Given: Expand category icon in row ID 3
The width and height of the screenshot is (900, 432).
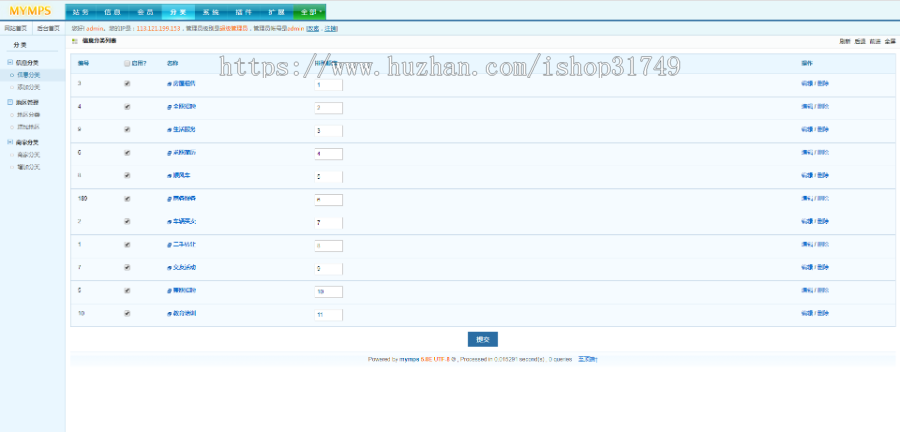Looking at the screenshot, I should [169, 84].
